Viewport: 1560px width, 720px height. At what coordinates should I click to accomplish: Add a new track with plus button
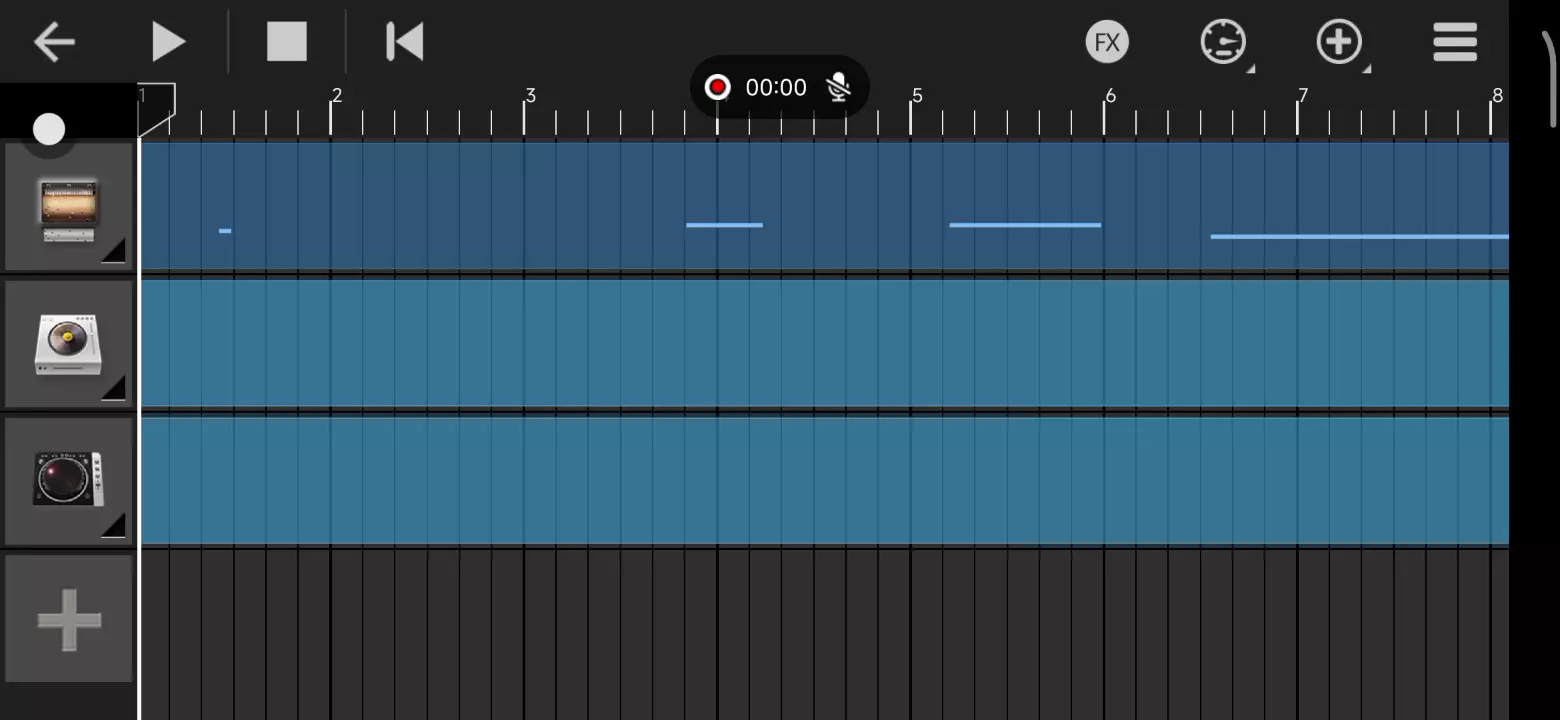coord(69,620)
